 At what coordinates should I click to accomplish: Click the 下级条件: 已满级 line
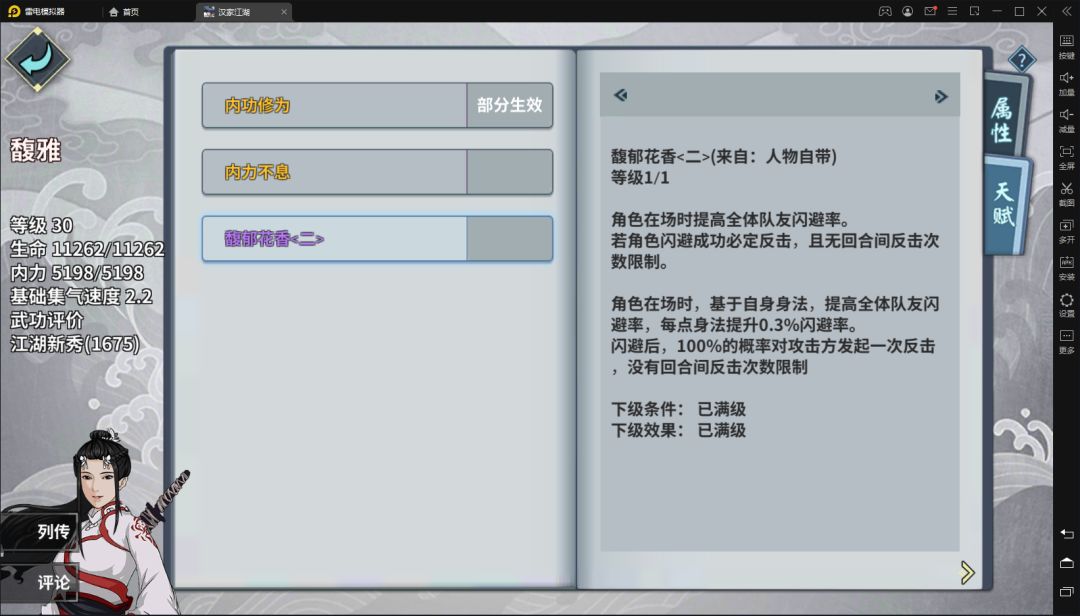pyautogui.click(x=678, y=409)
